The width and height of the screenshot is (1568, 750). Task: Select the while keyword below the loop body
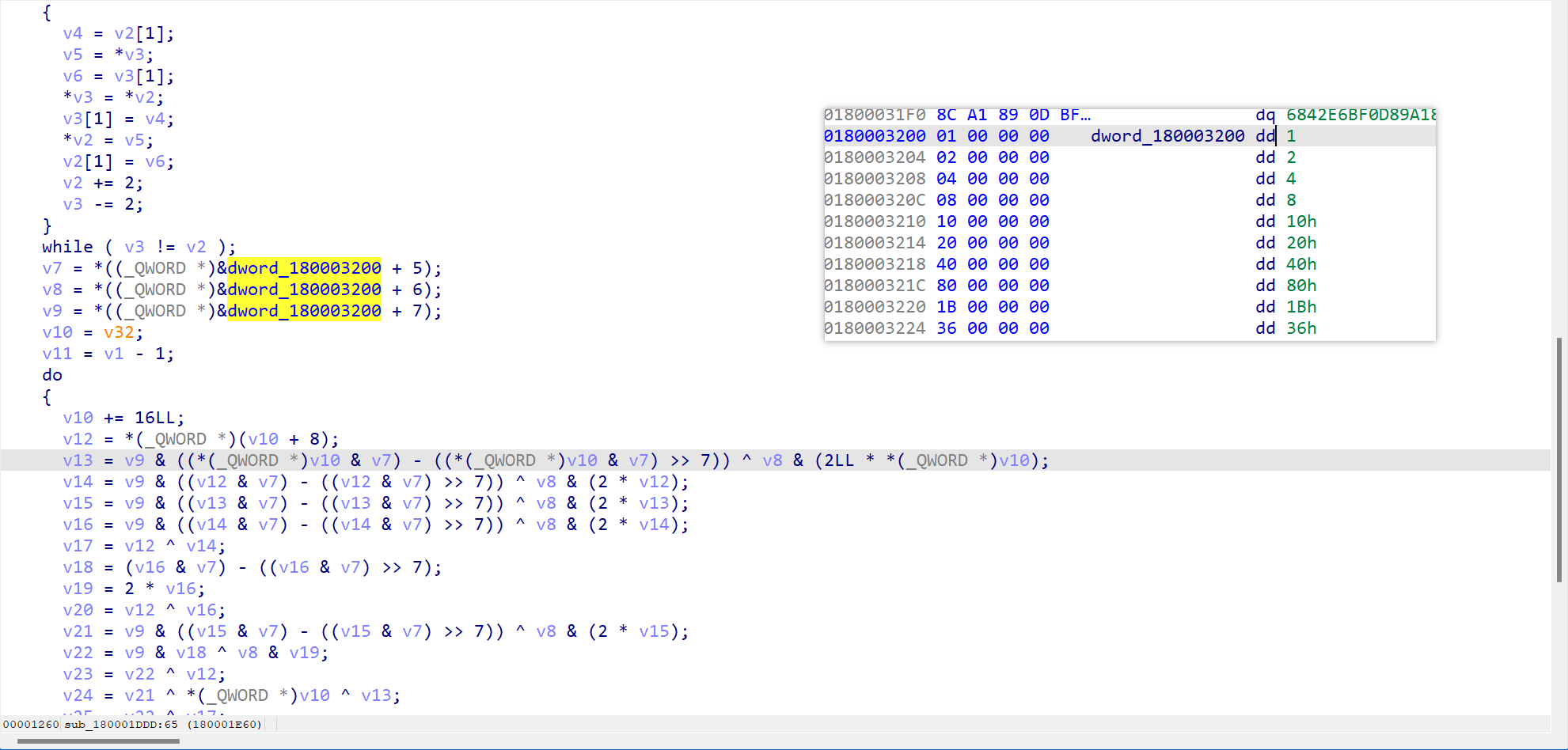click(67, 246)
